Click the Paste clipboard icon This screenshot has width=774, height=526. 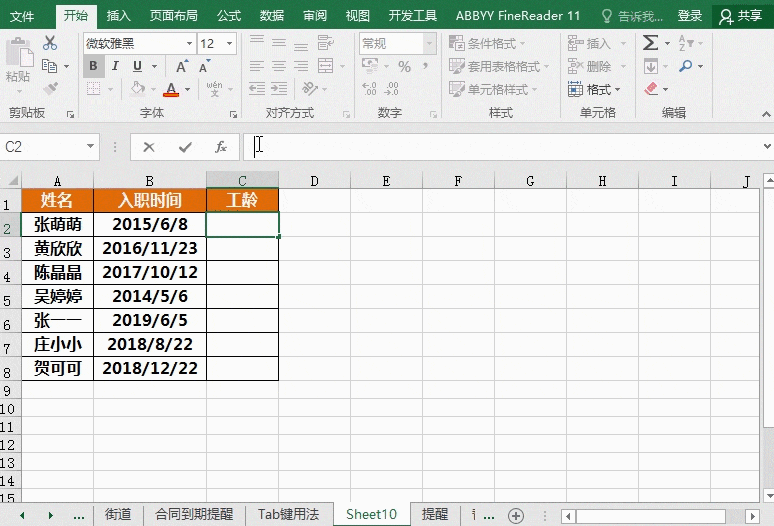point(19,53)
